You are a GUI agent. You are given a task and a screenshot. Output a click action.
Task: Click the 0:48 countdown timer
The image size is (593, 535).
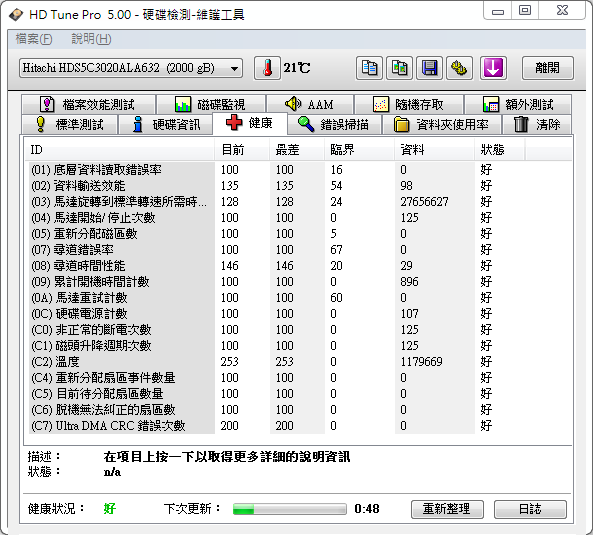(x=367, y=509)
